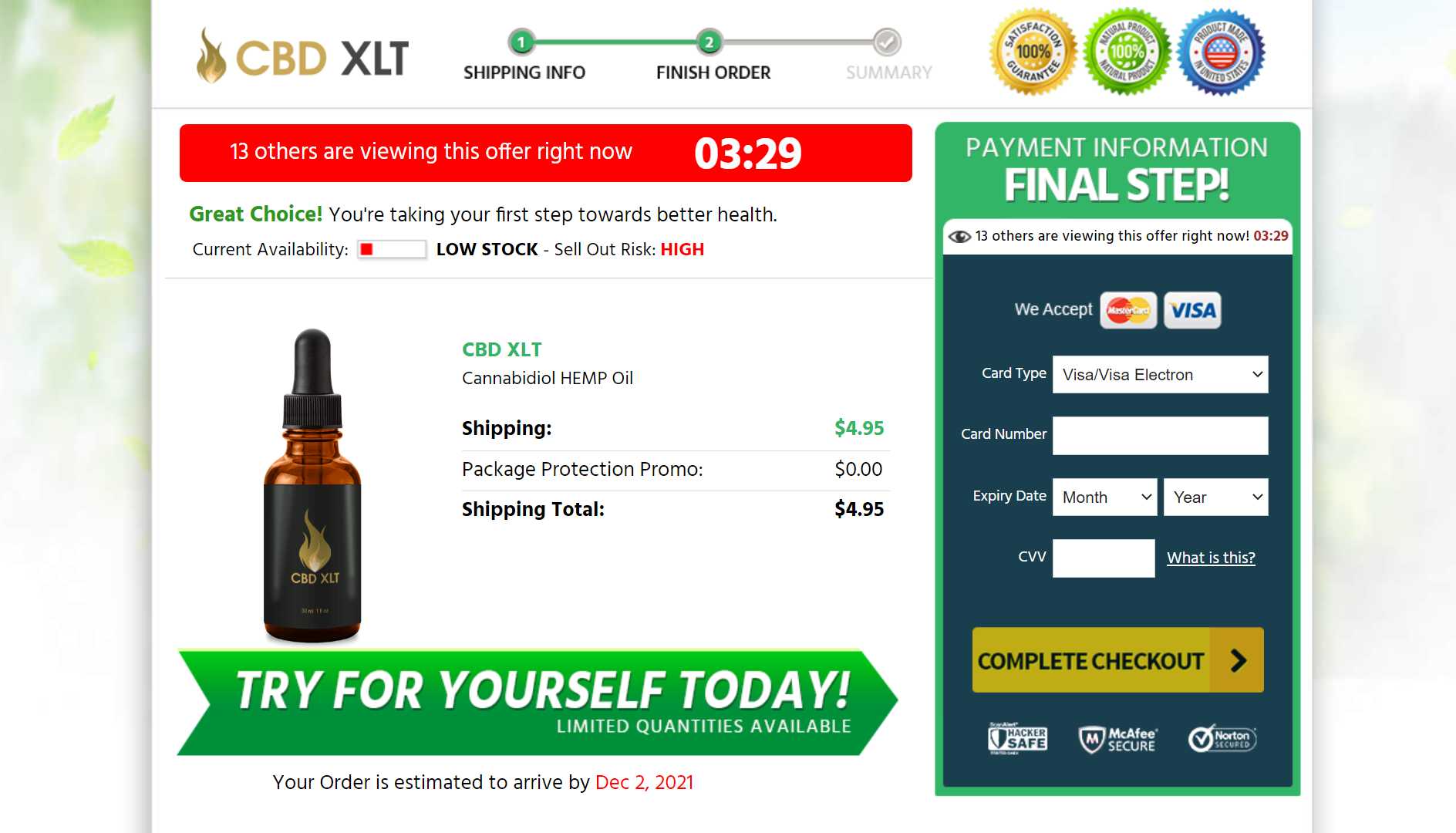Click the Product Made in United States badge
Screen dimensions: 1456x833
pyautogui.click(x=1221, y=52)
